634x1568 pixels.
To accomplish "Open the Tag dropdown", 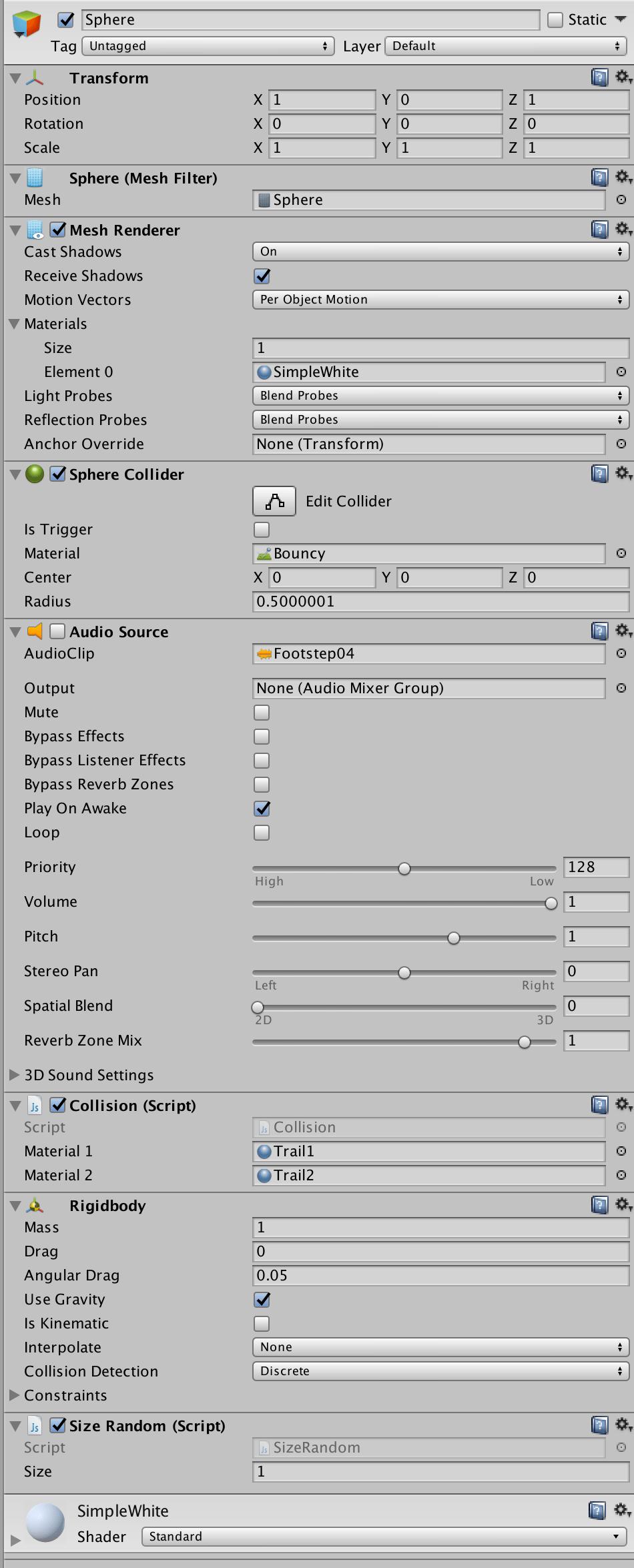I will [208, 46].
